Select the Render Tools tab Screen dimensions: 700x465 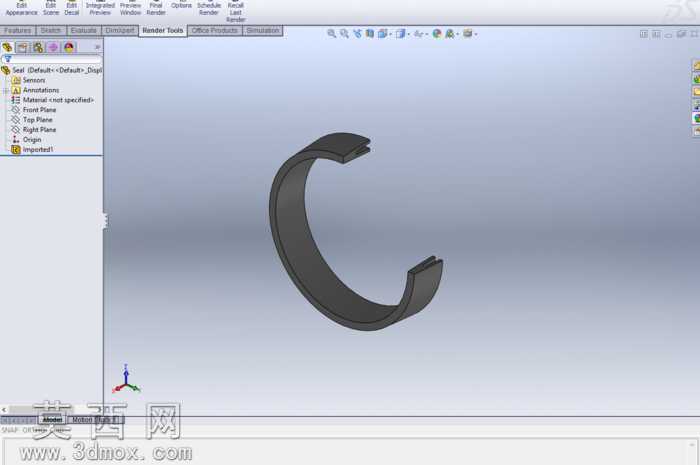point(163,30)
